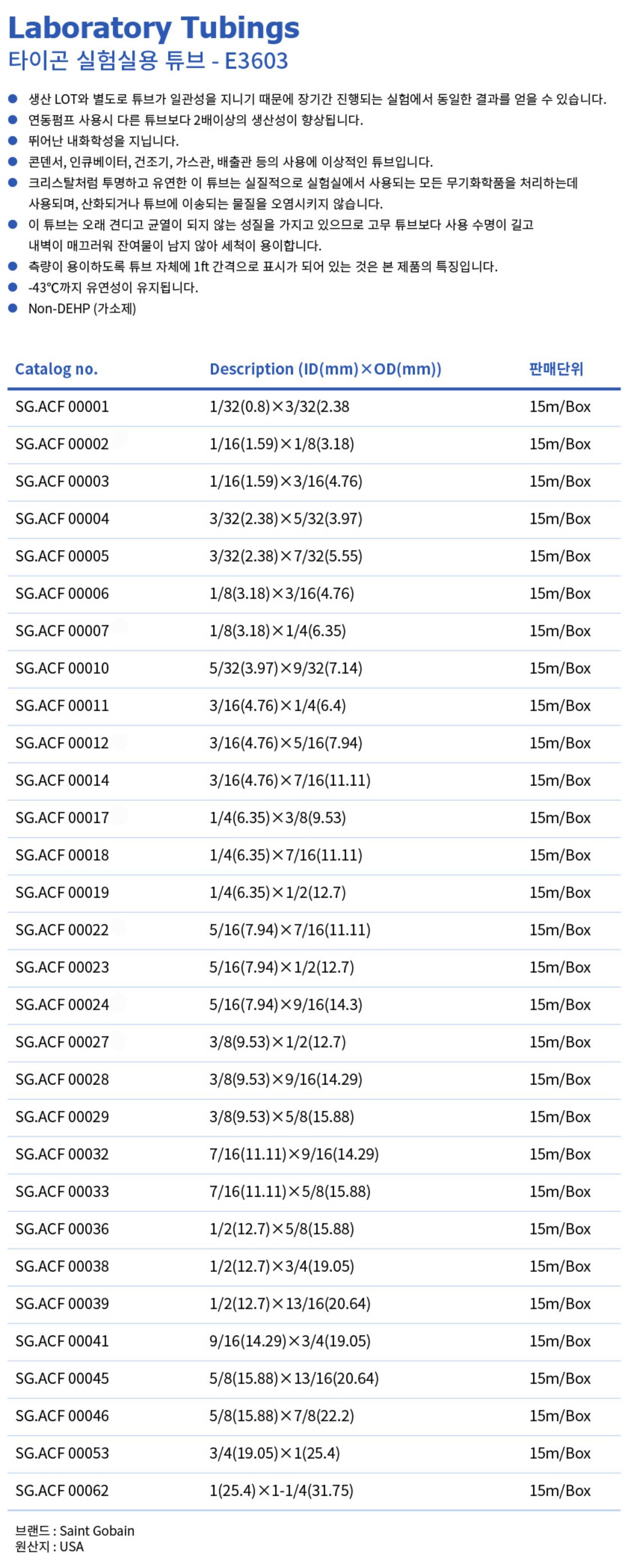Click 15m/Box in the SG.ACF 00045 row
The height and width of the screenshot is (1568, 629).
(x=560, y=1378)
